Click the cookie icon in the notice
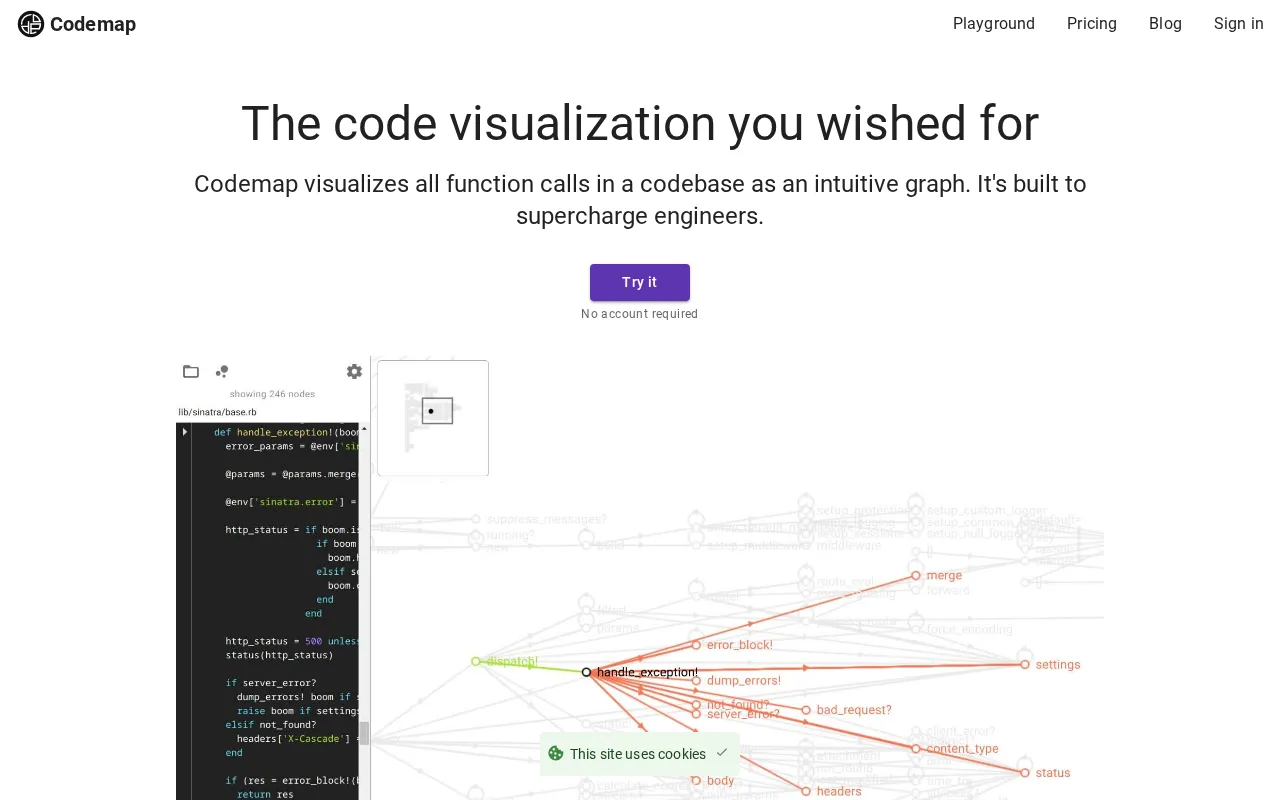This screenshot has width=1280, height=800. click(556, 753)
